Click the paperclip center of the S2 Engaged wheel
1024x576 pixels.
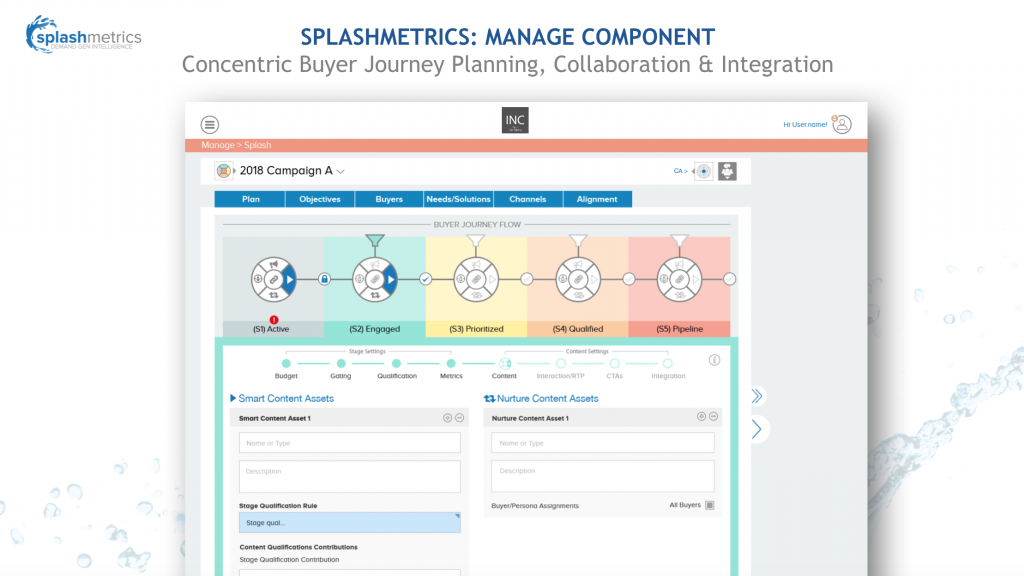[x=375, y=280]
